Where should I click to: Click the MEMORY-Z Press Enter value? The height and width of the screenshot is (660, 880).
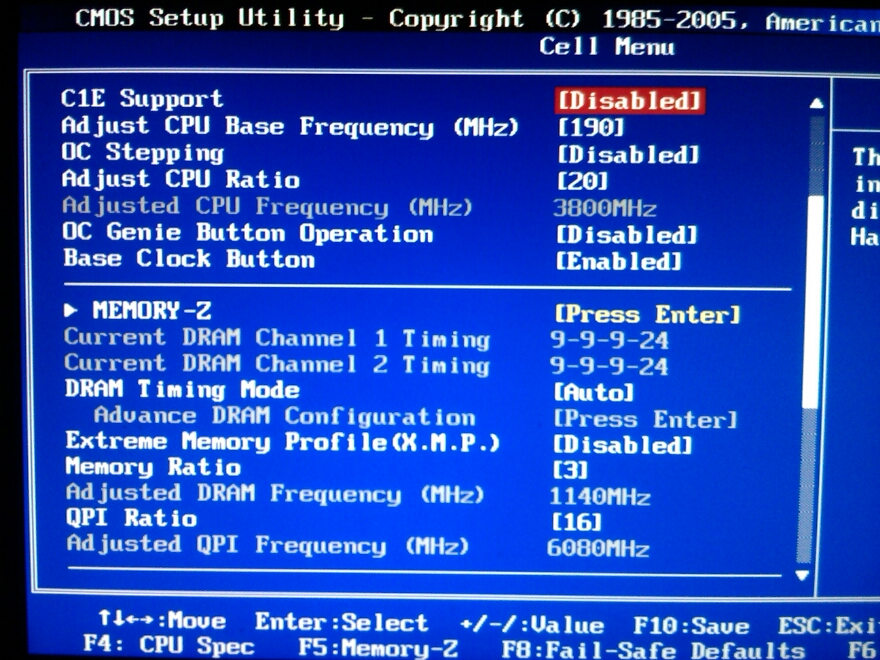pos(648,314)
